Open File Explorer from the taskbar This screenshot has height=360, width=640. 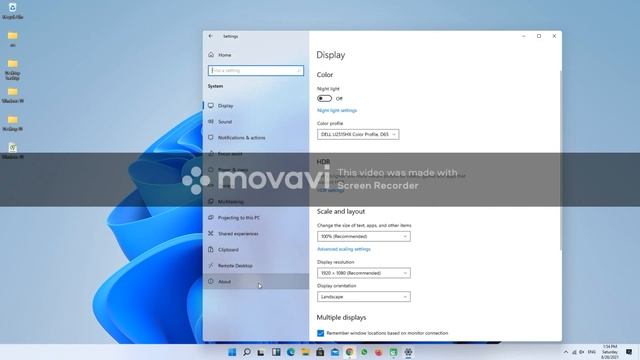[x=305, y=352]
